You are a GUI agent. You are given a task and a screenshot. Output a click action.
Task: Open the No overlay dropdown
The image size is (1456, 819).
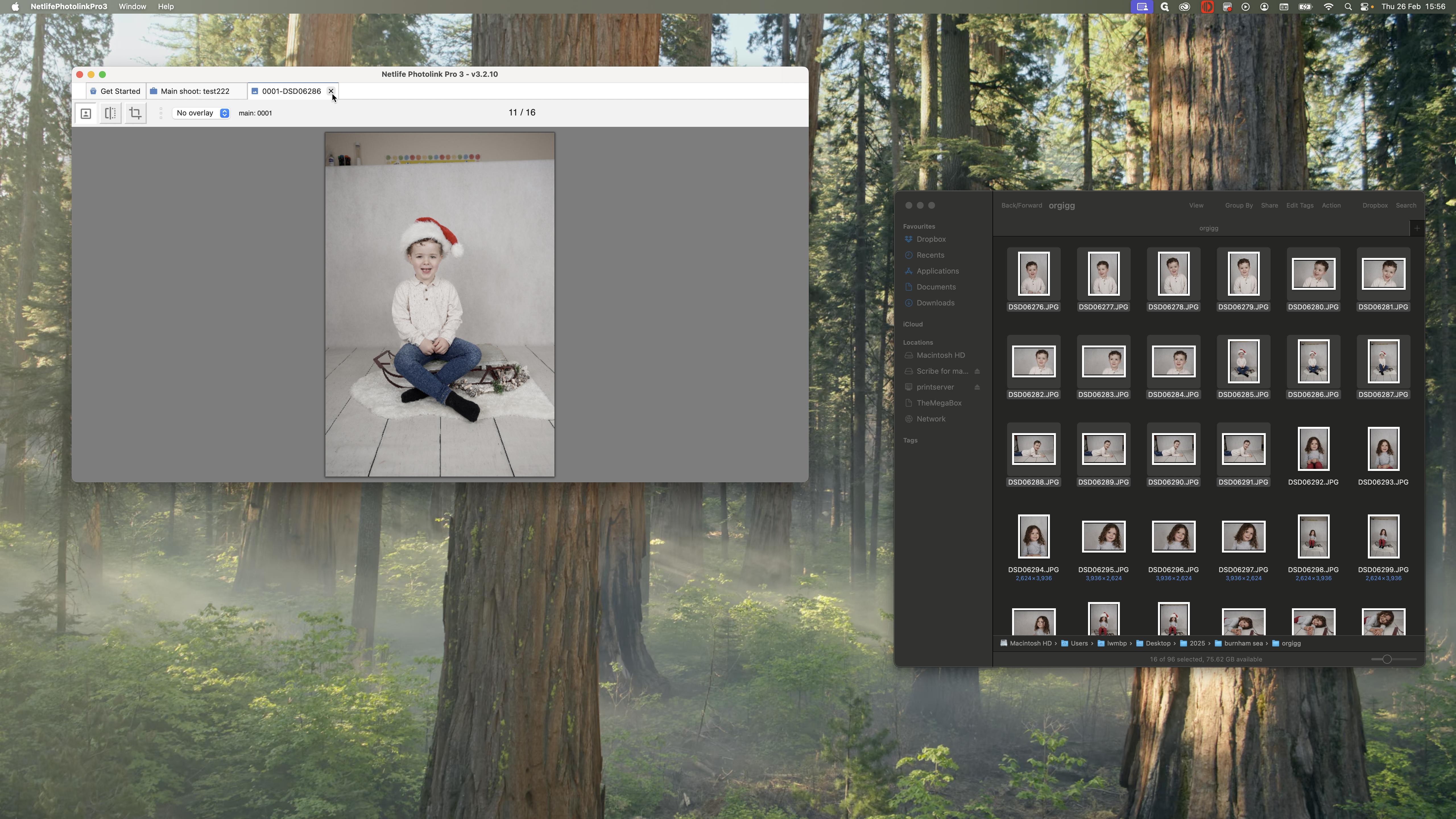(202, 113)
